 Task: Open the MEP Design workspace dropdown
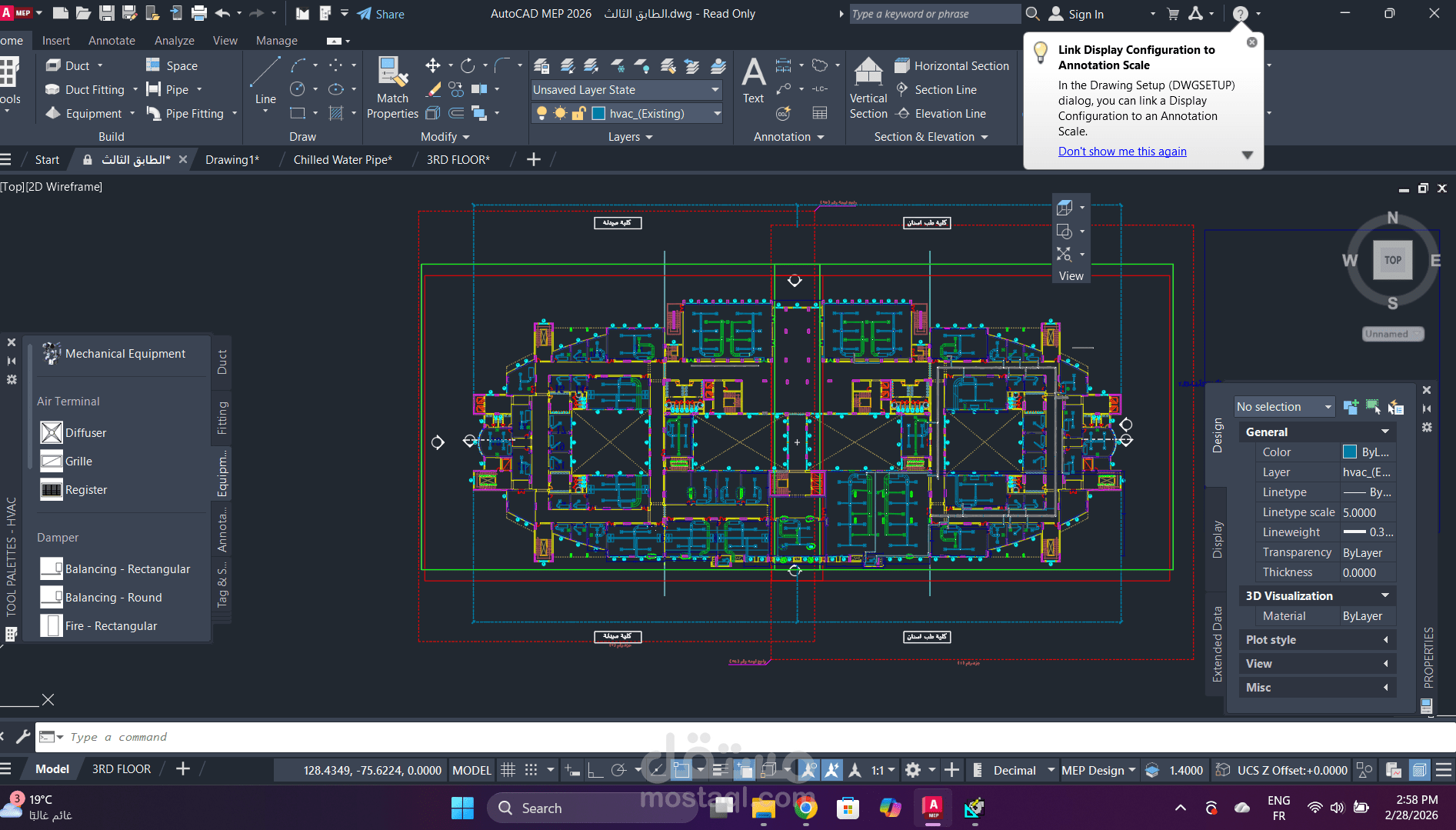(1098, 770)
